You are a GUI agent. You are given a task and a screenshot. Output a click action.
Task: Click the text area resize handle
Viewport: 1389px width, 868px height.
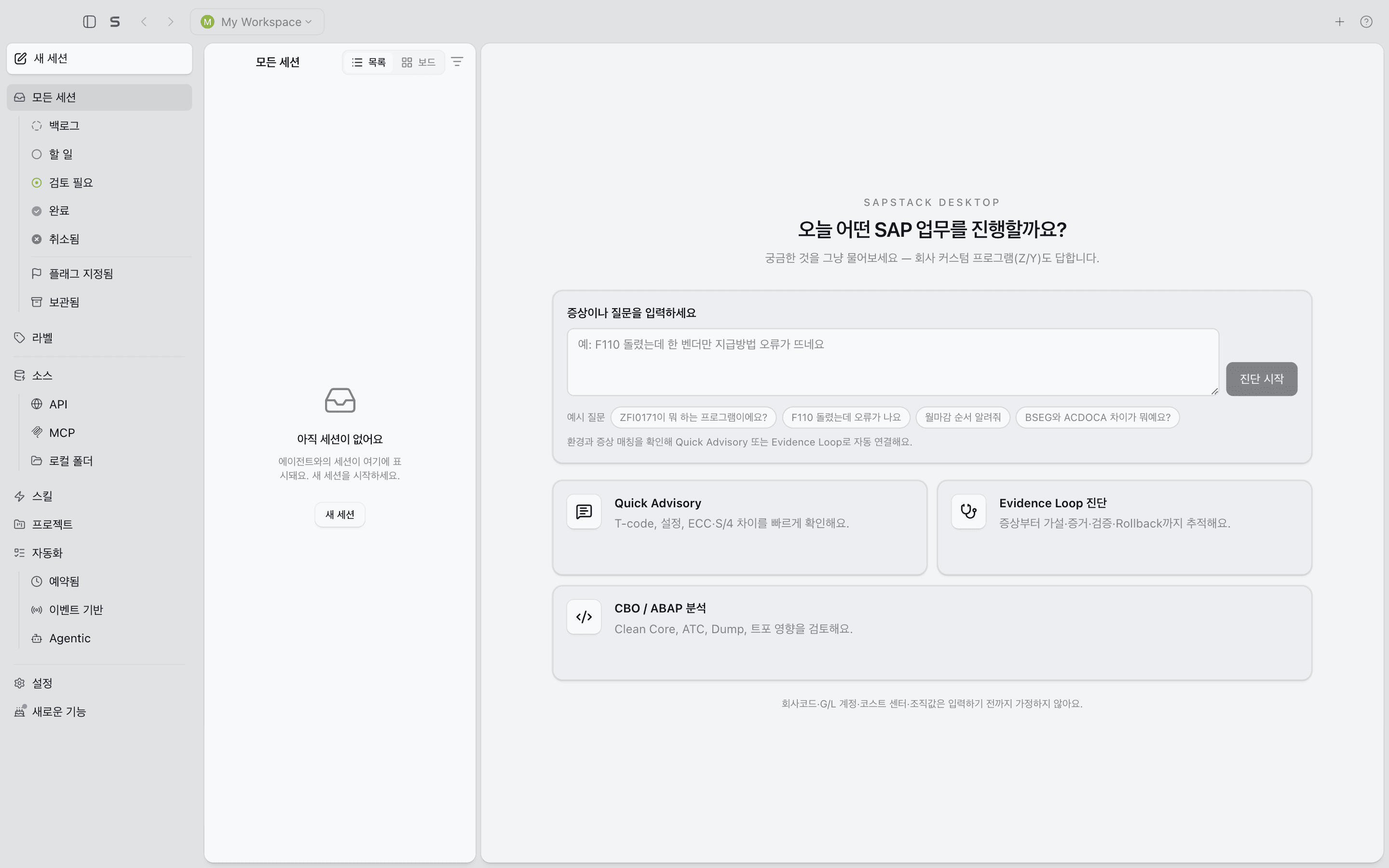[1214, 391]
